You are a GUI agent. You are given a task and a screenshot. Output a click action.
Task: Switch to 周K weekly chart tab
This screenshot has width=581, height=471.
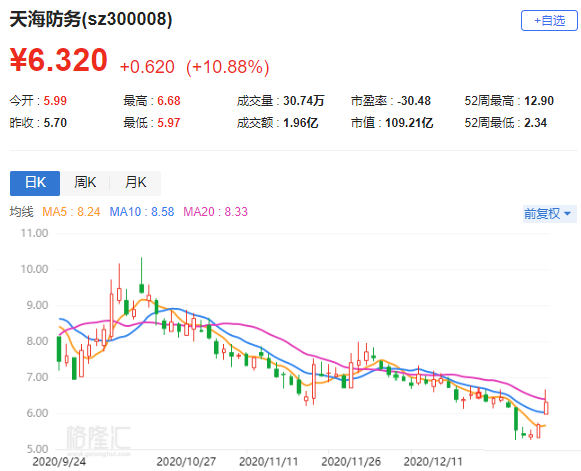pos(85,183)
